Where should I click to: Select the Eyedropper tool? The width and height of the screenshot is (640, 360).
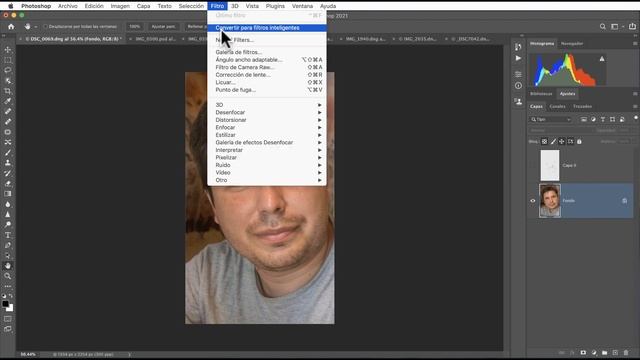[x=8, y=101]
